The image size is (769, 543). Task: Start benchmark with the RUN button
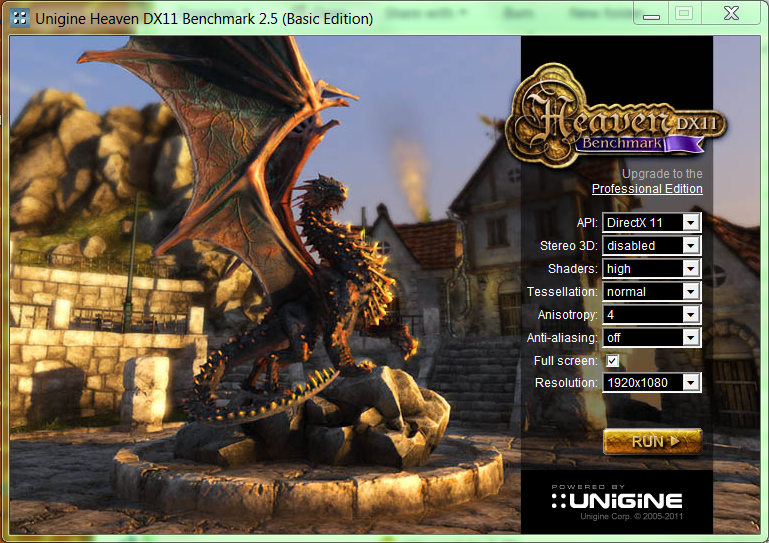point(653,441)
